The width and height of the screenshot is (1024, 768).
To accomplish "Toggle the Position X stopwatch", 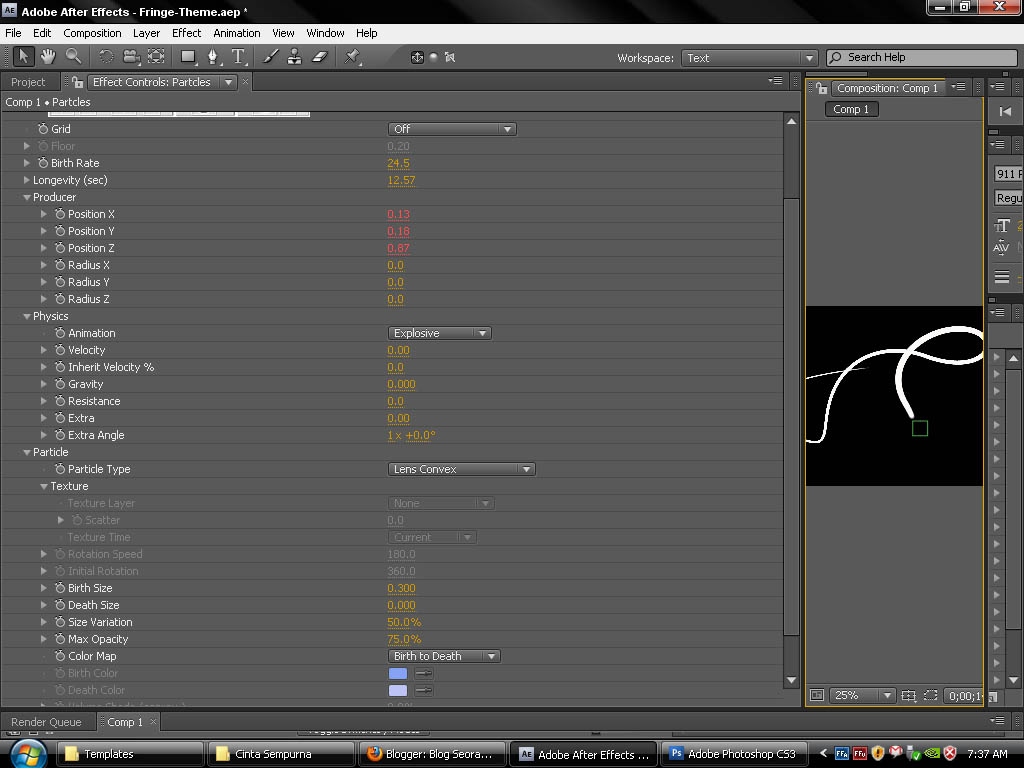I will click(60, 214).
